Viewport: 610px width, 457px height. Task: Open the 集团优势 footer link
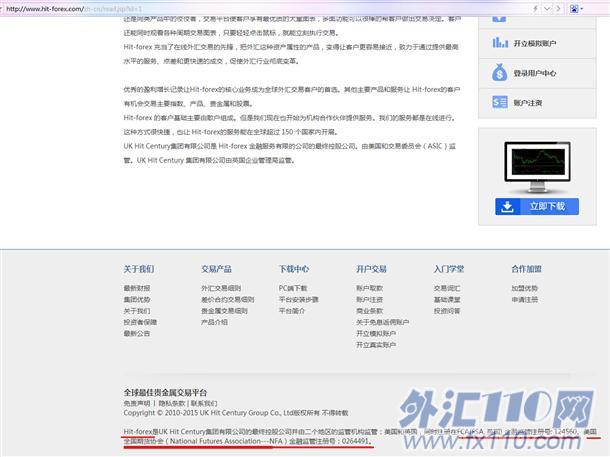point(137,299)
